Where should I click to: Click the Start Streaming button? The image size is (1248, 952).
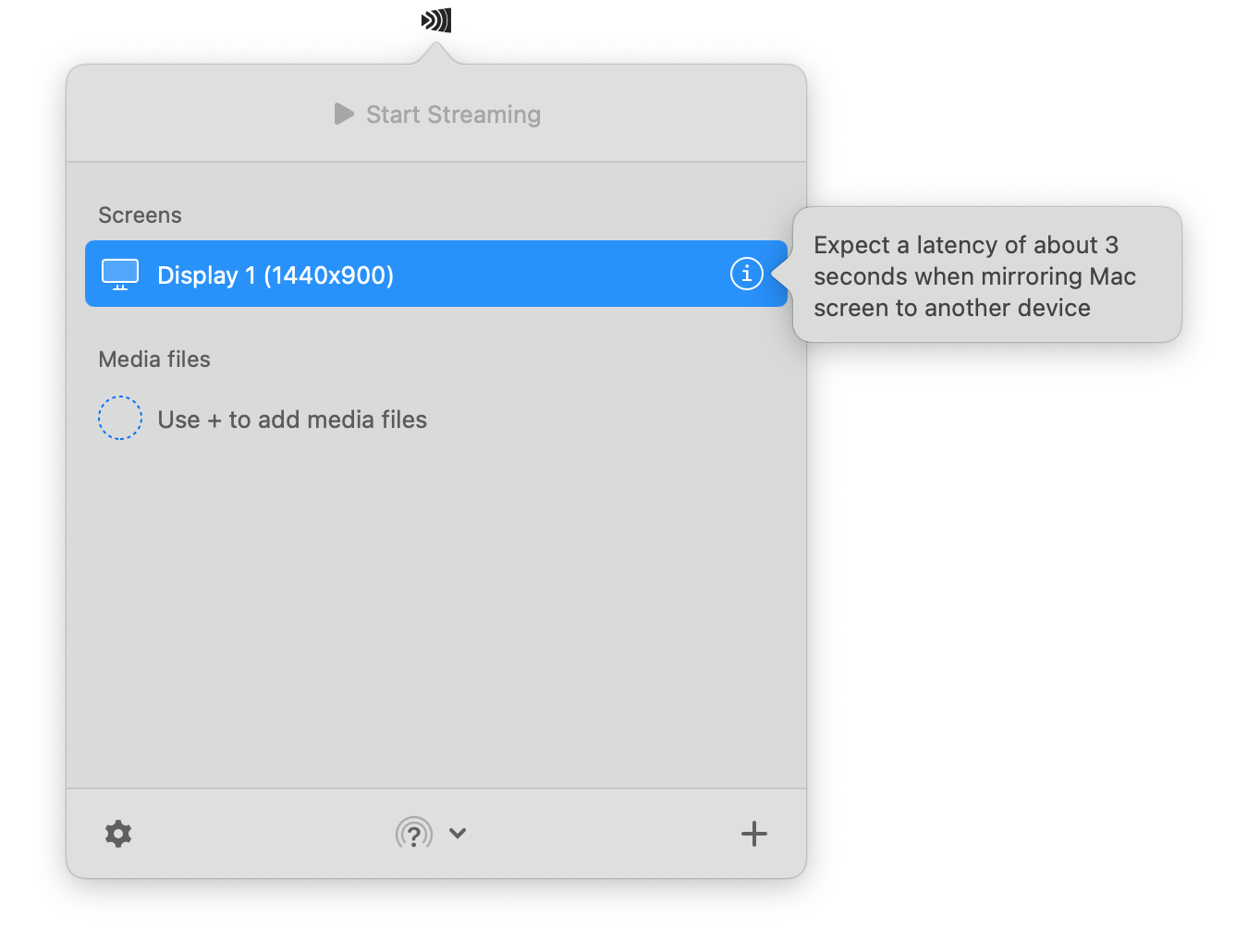[x=436, y=114]
